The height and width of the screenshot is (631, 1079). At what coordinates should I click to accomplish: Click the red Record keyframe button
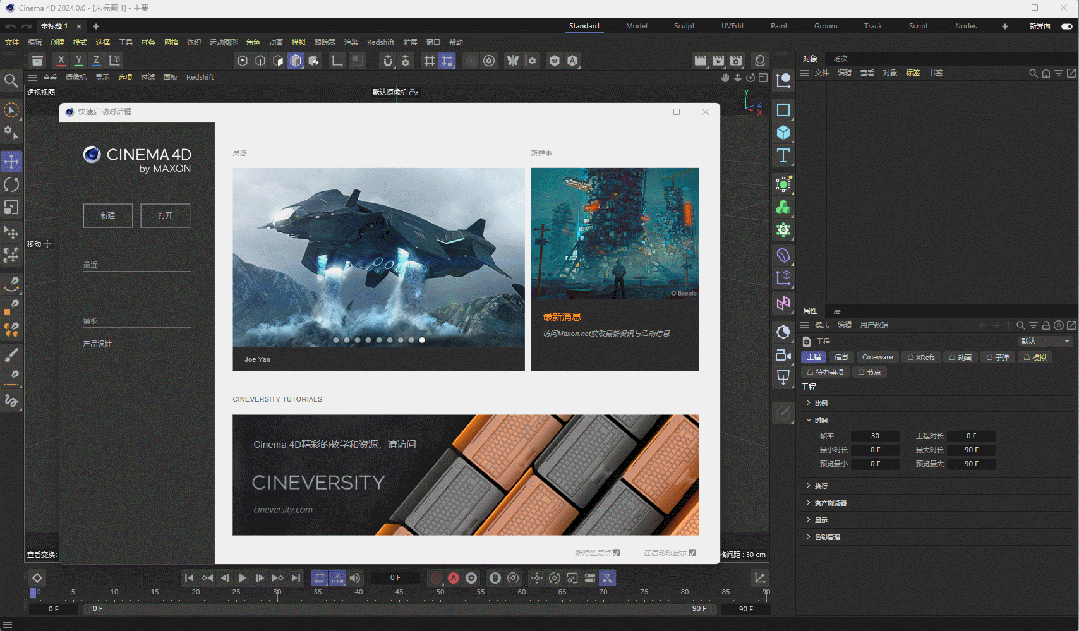coord(436,578)
